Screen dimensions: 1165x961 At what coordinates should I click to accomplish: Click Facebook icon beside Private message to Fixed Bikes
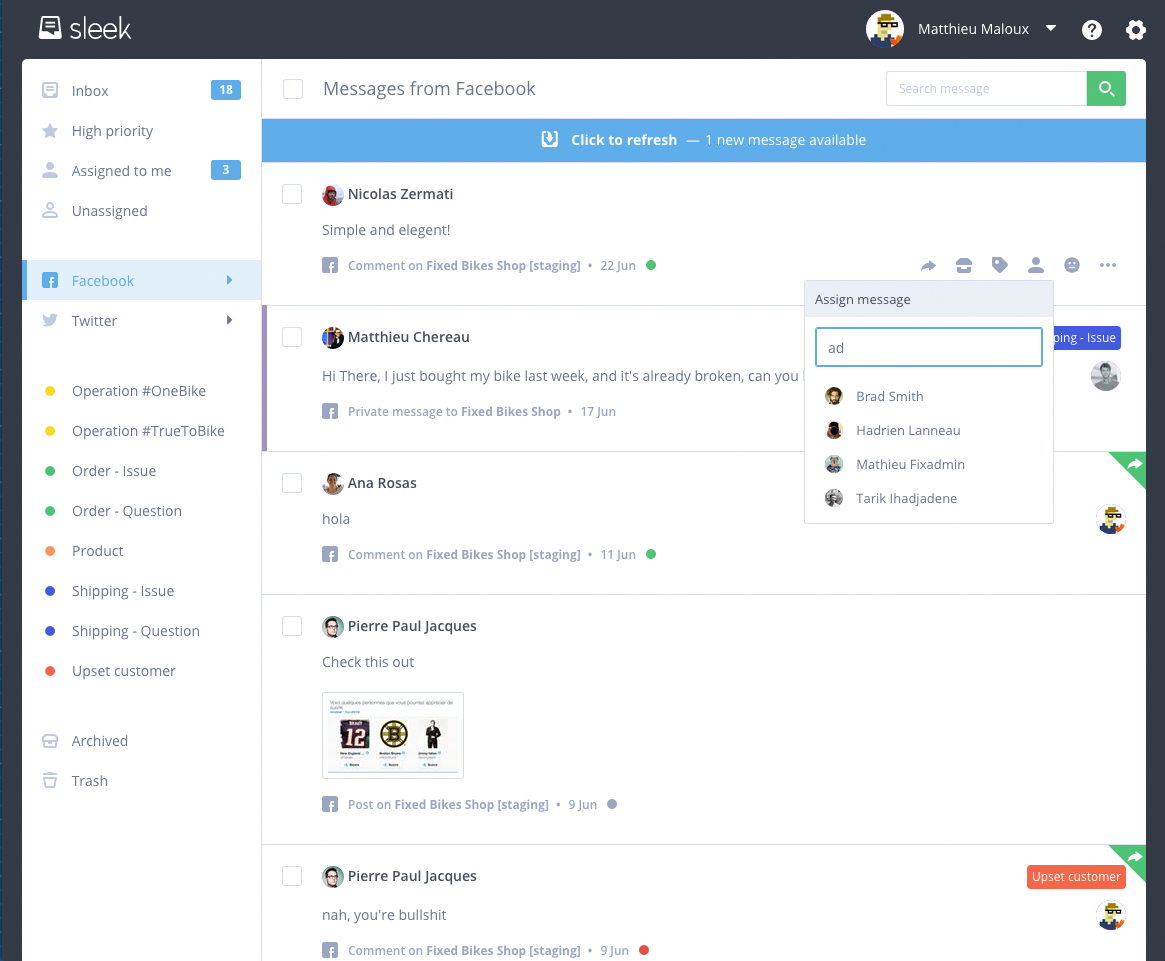pos(330,411)
